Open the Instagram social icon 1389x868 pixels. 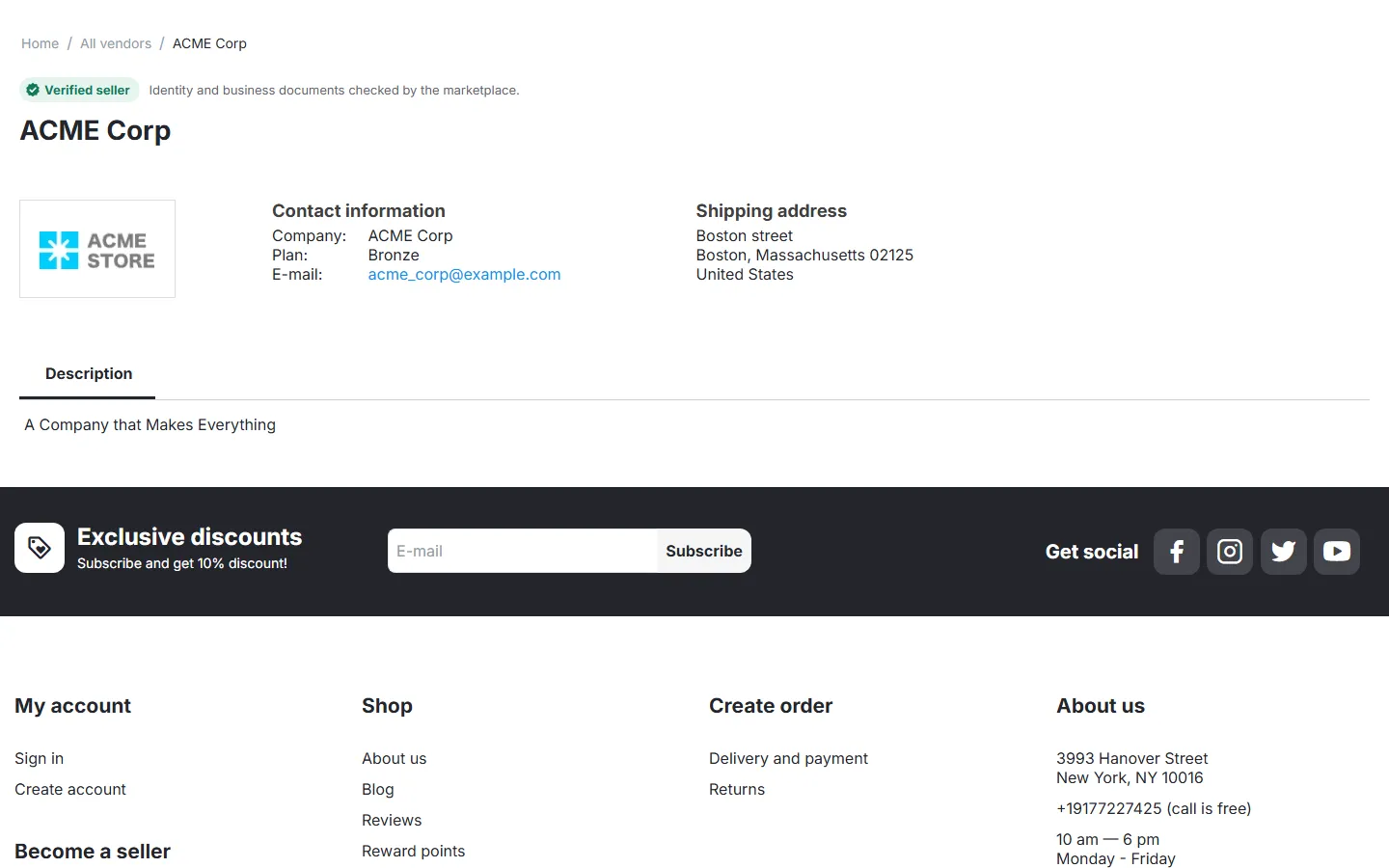(x=1230, y=552)
